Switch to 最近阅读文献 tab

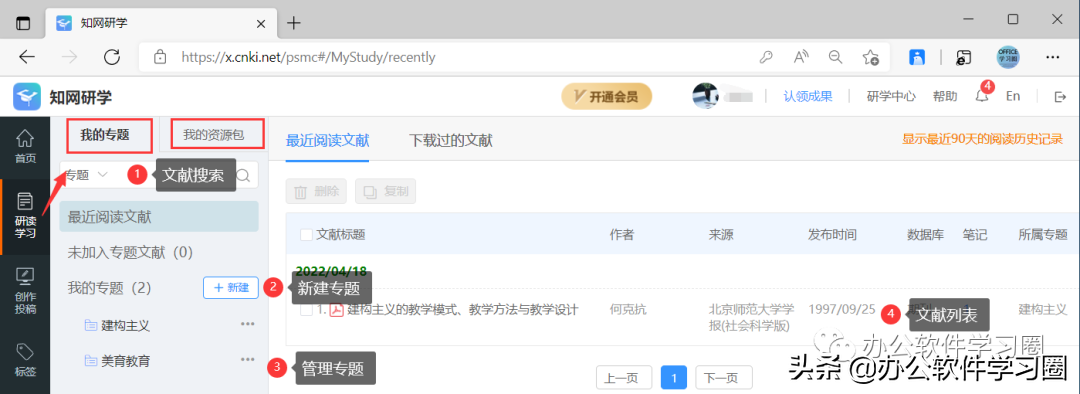coord(327,141)
